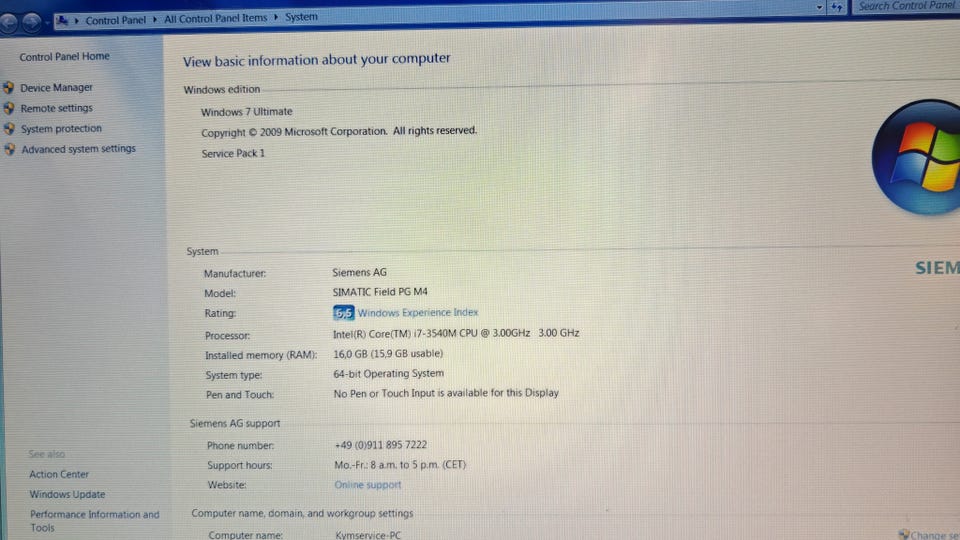Click the Change settings link
This screenshot has height=540, width=960.
(x=934, y=535)
